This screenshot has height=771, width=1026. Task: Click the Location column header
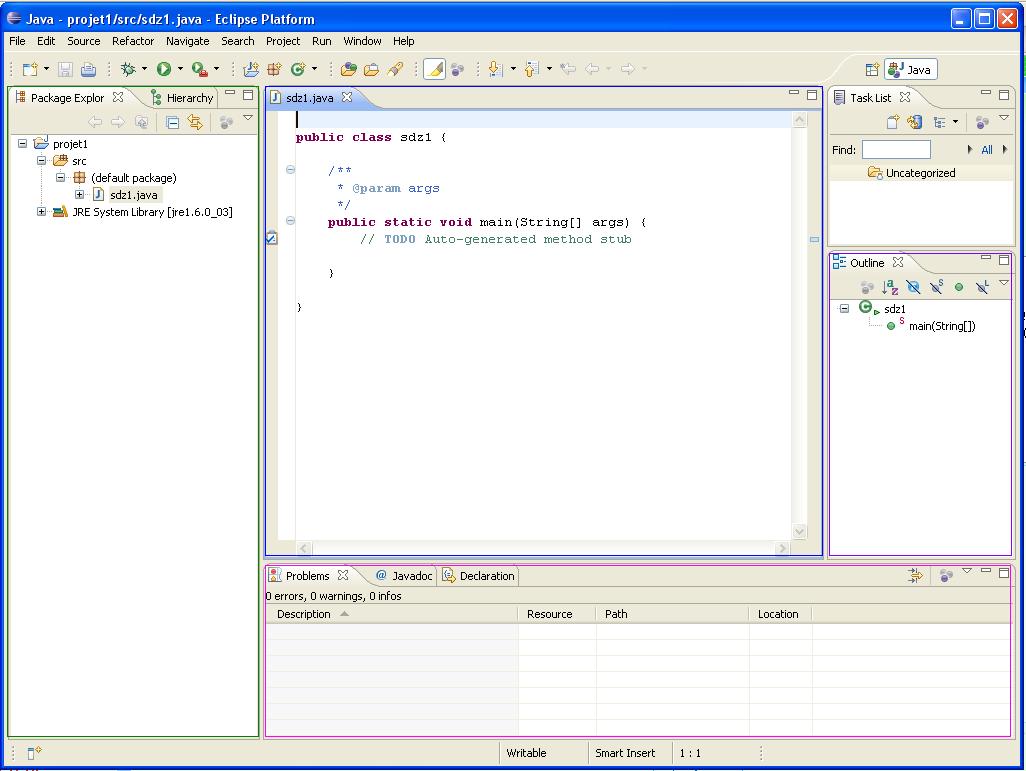780,614
